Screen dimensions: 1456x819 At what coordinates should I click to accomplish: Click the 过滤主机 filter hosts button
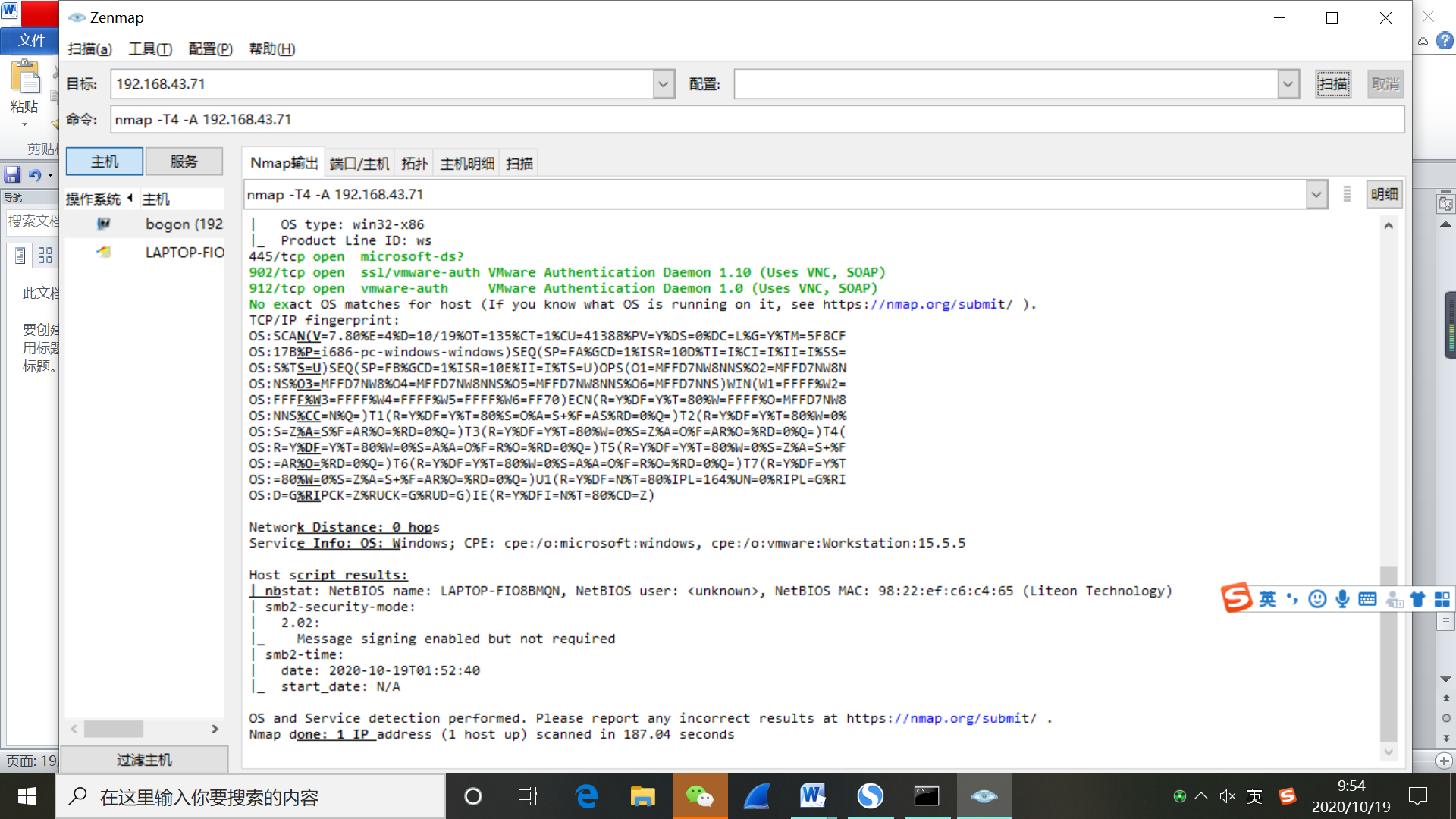144,760
